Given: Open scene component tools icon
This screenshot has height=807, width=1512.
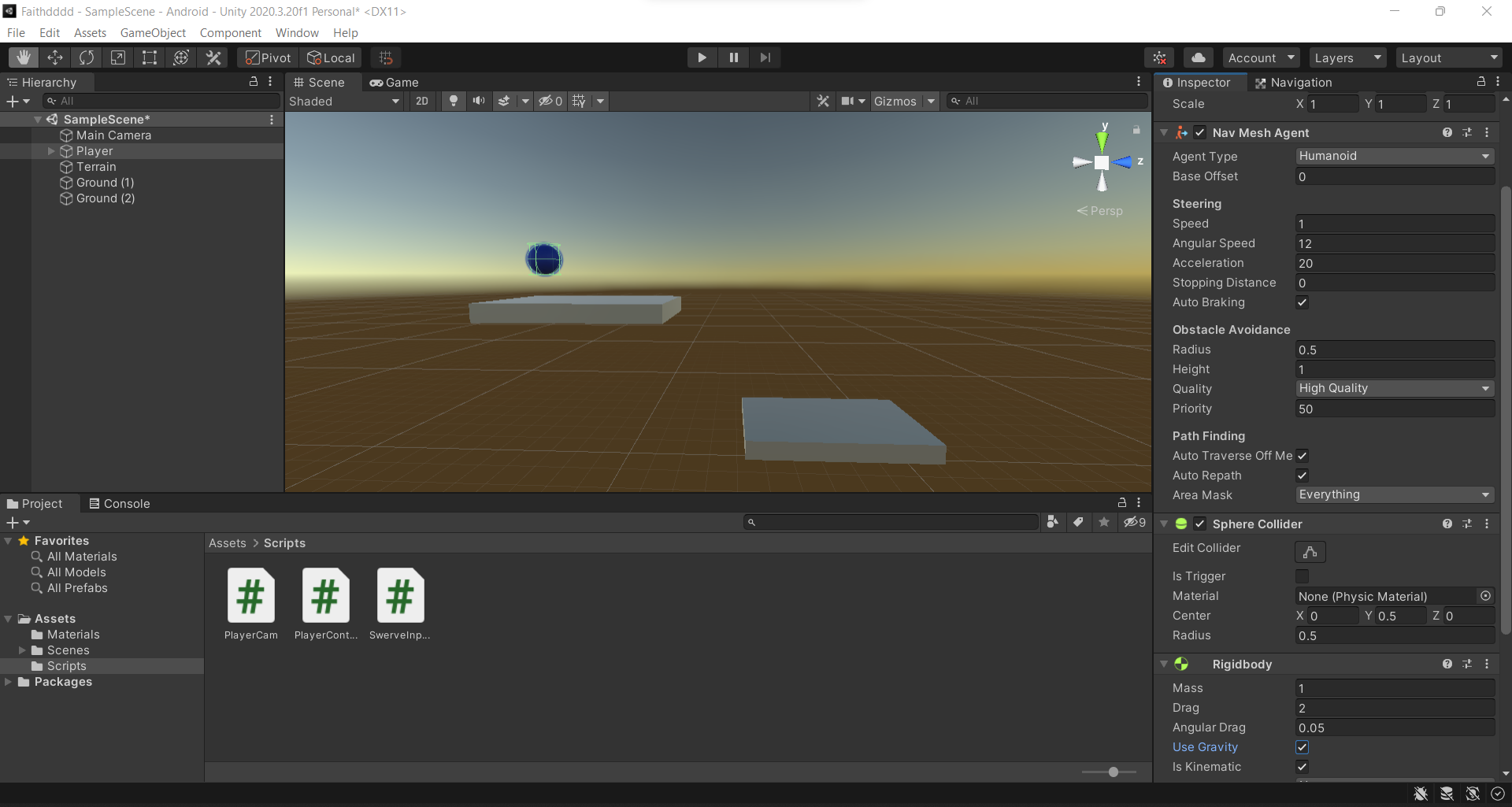Looking at the screenshot, I should point(823,101).
